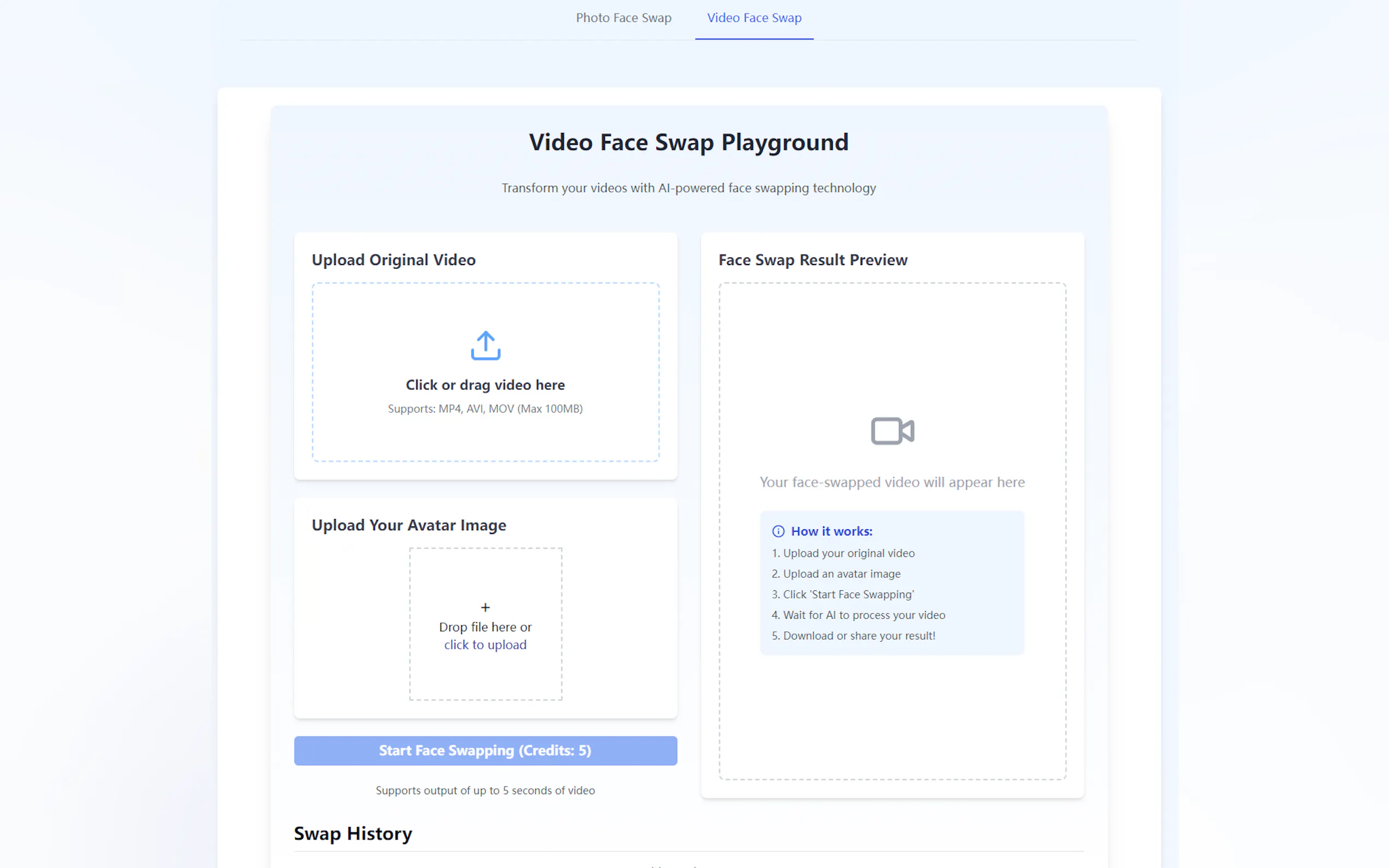Select the Video Face Swap tab

pyautogui.click(x=754, y=18)
